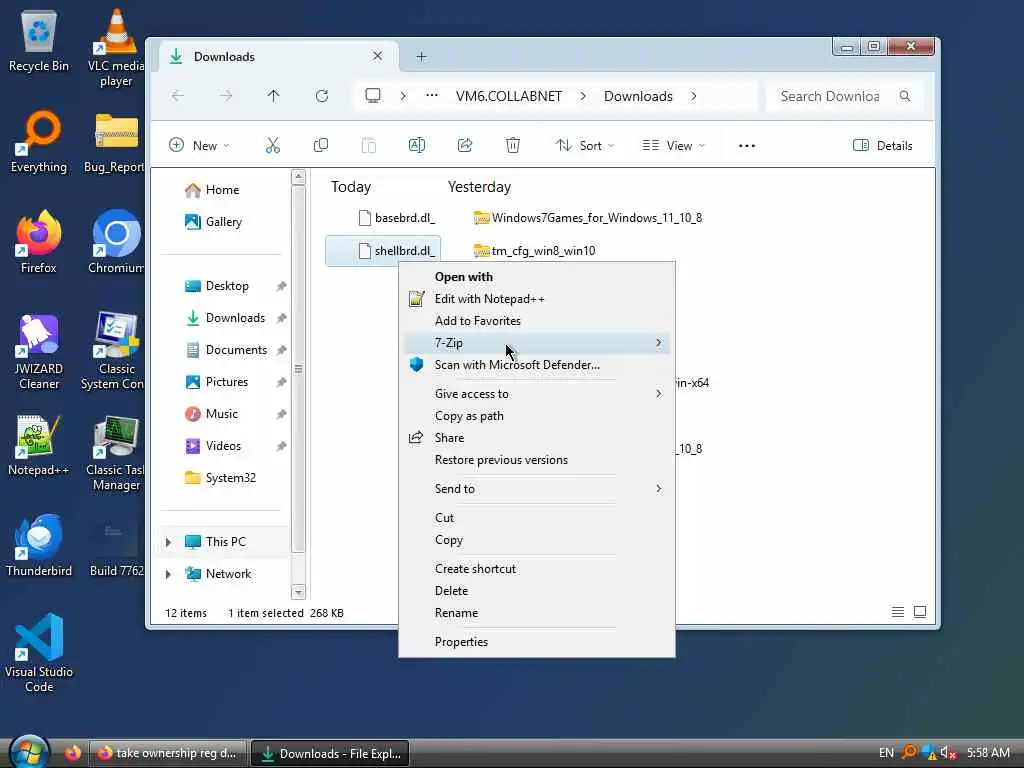
Task: Click the Start orb button
Action: coord(29,752)
